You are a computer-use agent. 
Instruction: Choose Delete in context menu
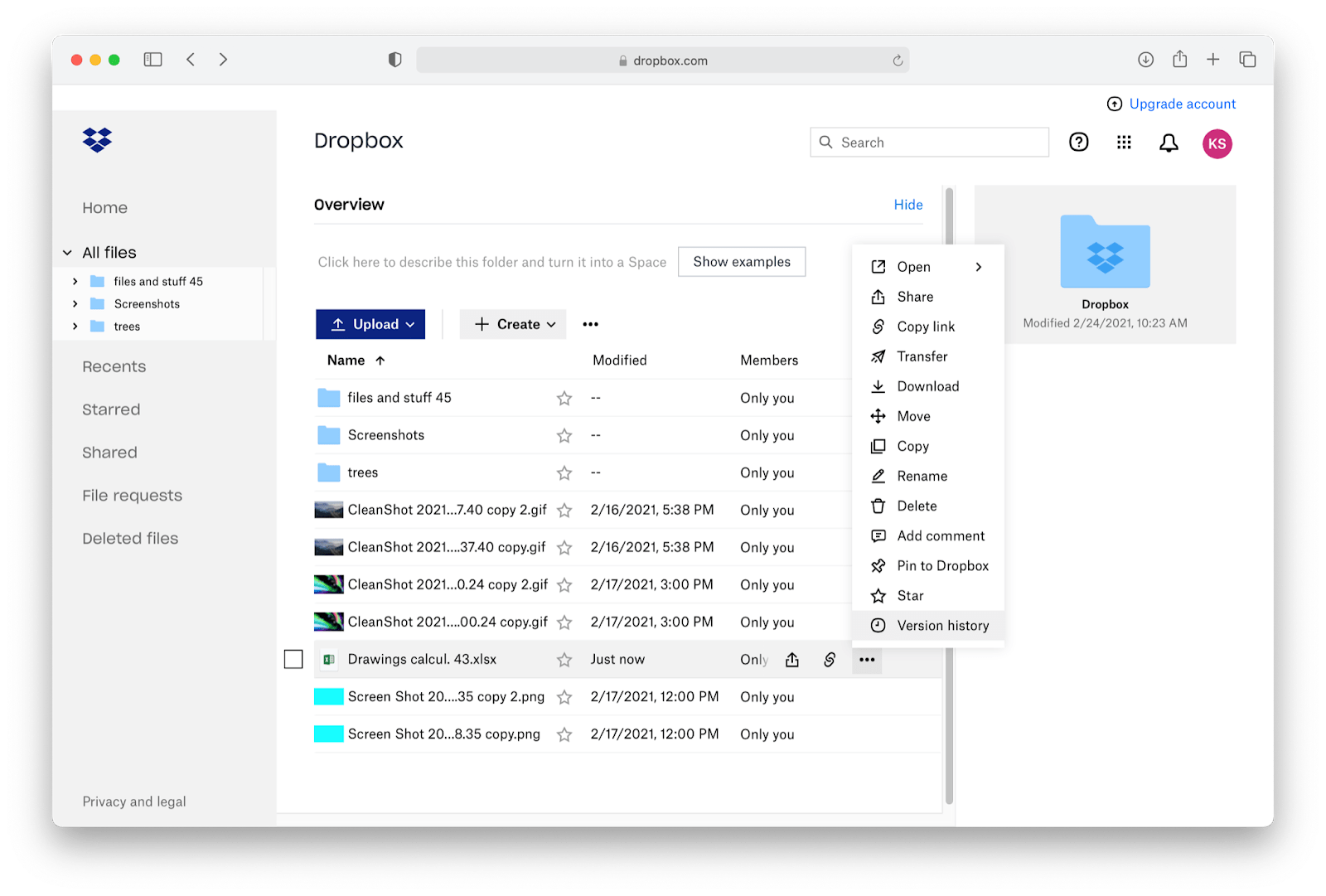click(x=927, y=506)
